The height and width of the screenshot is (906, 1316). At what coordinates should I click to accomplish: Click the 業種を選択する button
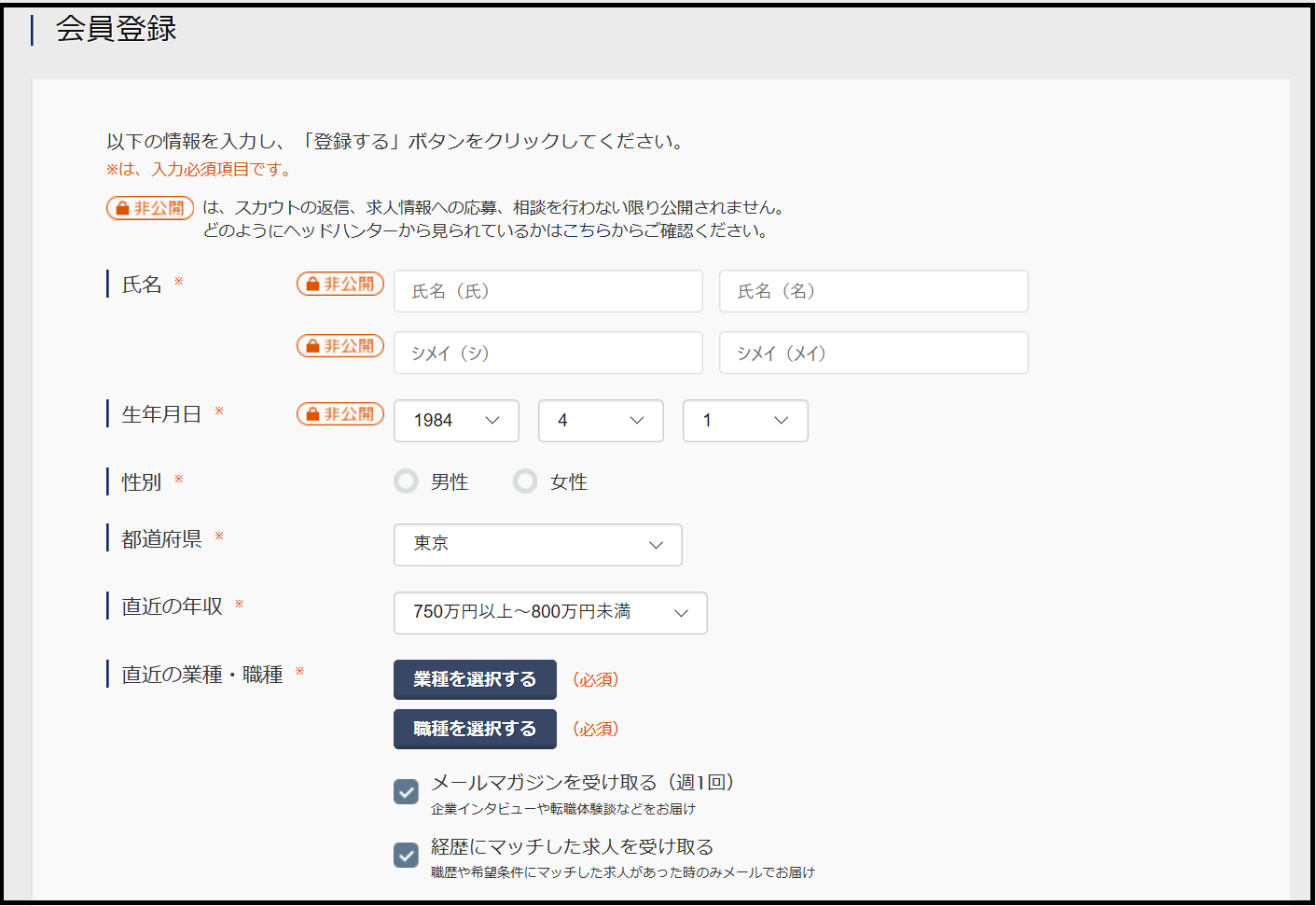click(x=475, y=679)
